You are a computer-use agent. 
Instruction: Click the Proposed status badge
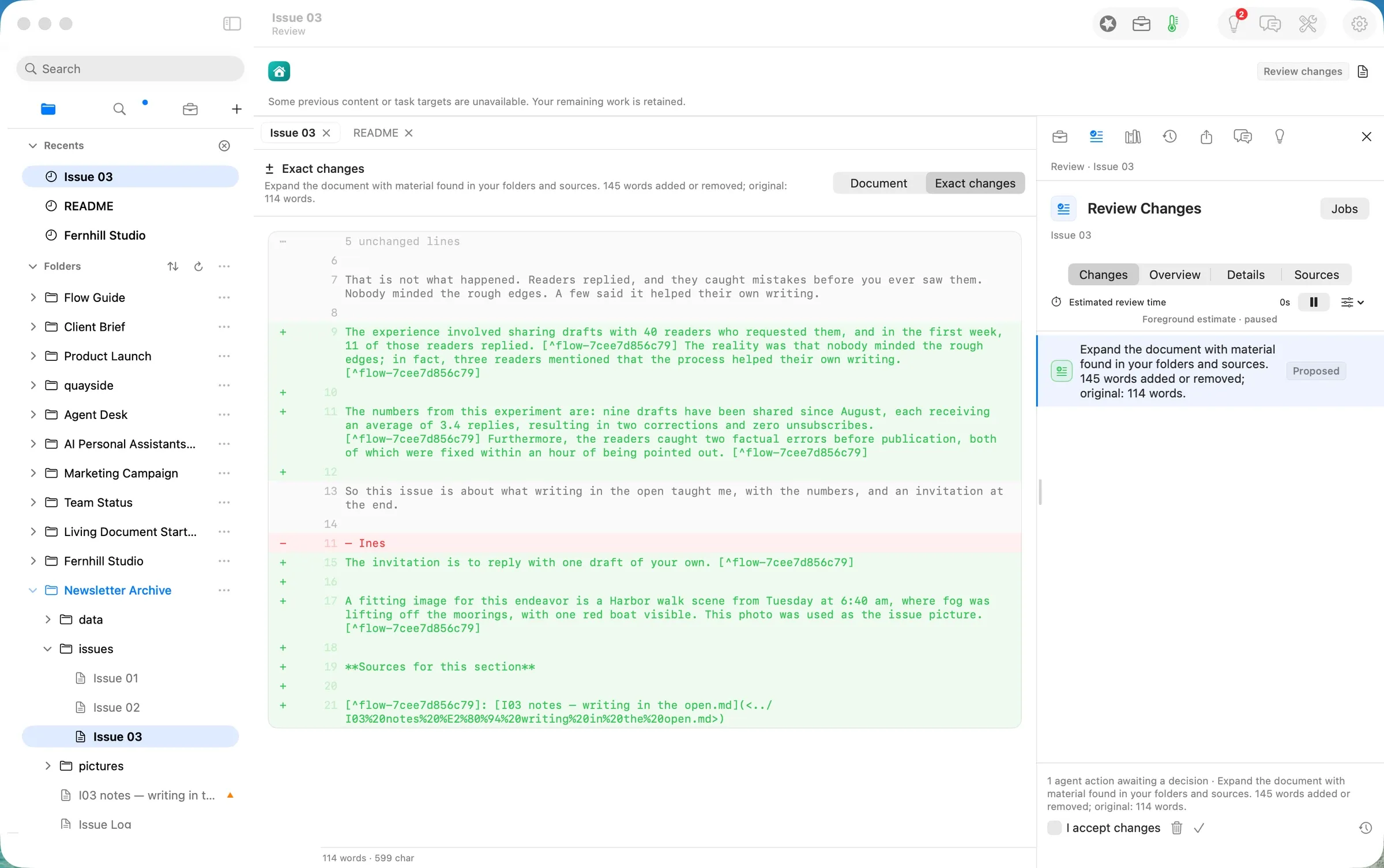(1315, 371)
